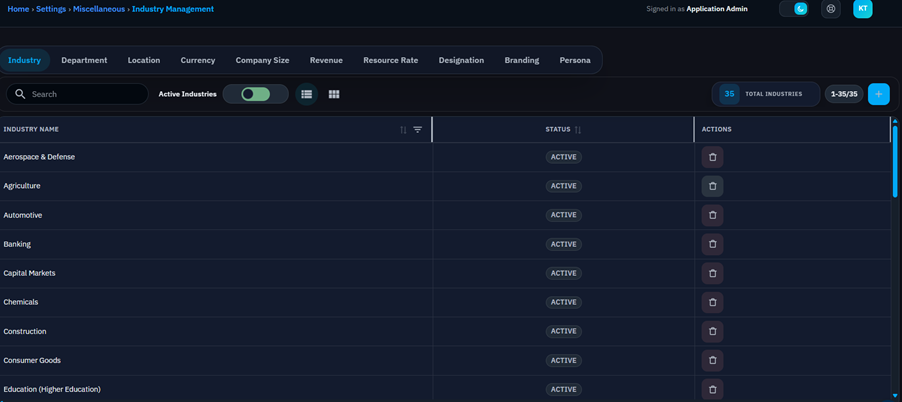Click the search magnifier icon
This screenshot has width=902, height=402.
click(x=20, y=94)
